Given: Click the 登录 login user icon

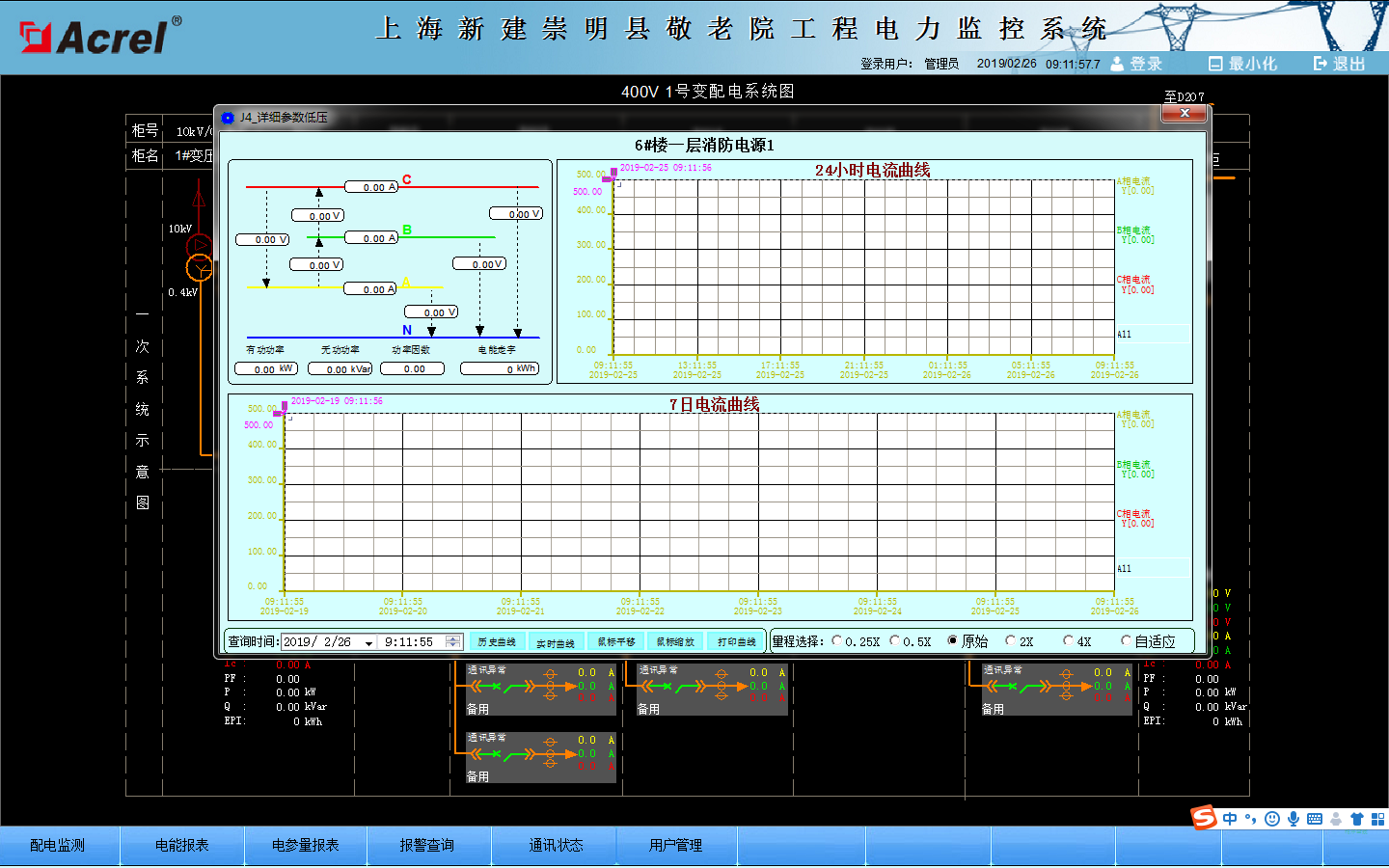Looking at the screenshot, I should pyautogui.click(x=1117, y=64).
